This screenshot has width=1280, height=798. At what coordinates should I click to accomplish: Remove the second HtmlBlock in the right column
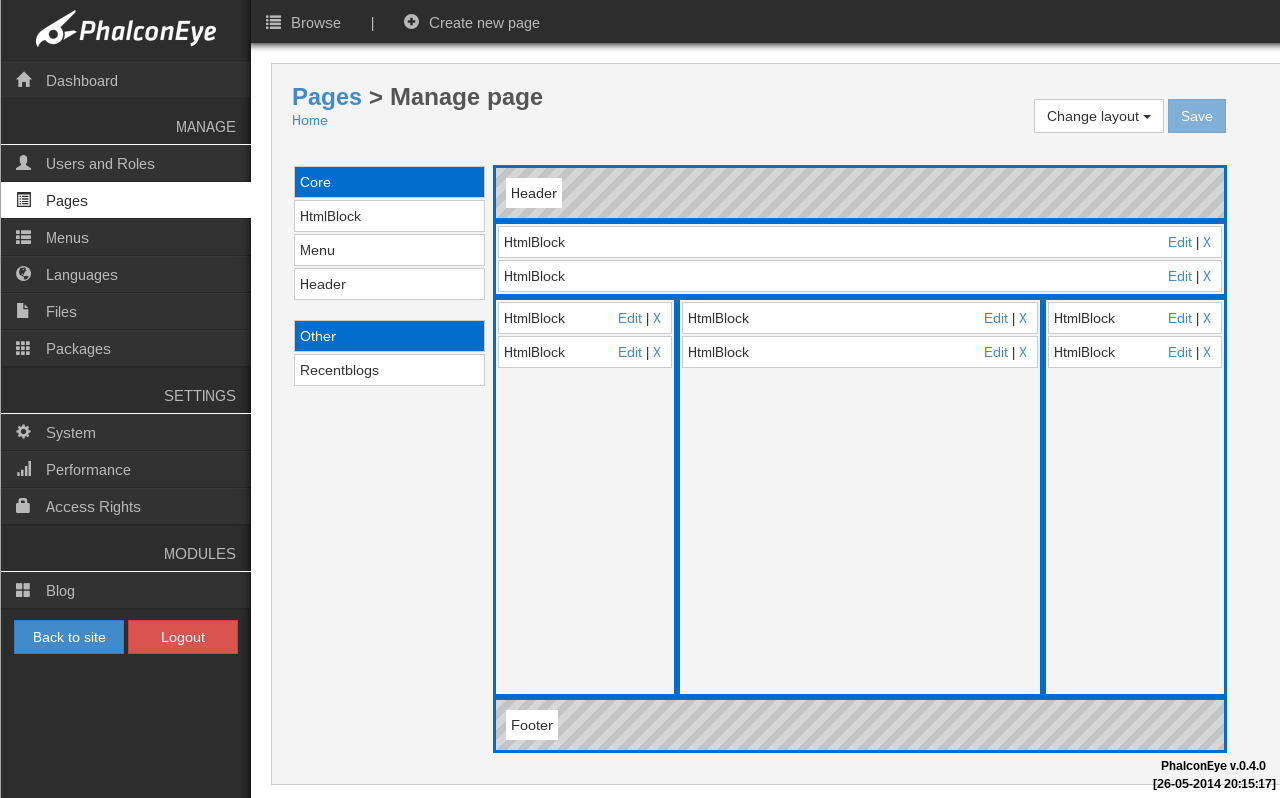coord(1207,352)
